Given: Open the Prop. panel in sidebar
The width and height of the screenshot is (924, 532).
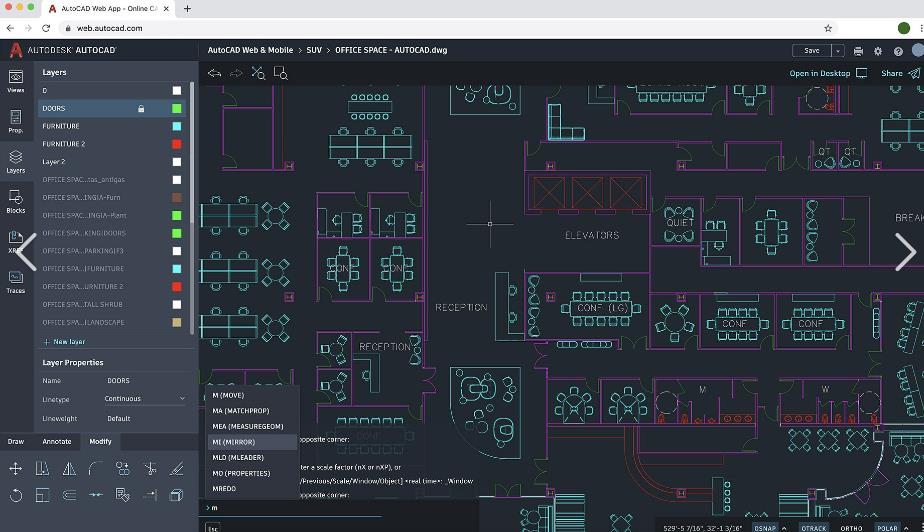Looking at the screenshot, I should pyautogui.click(x=16, y=121).
